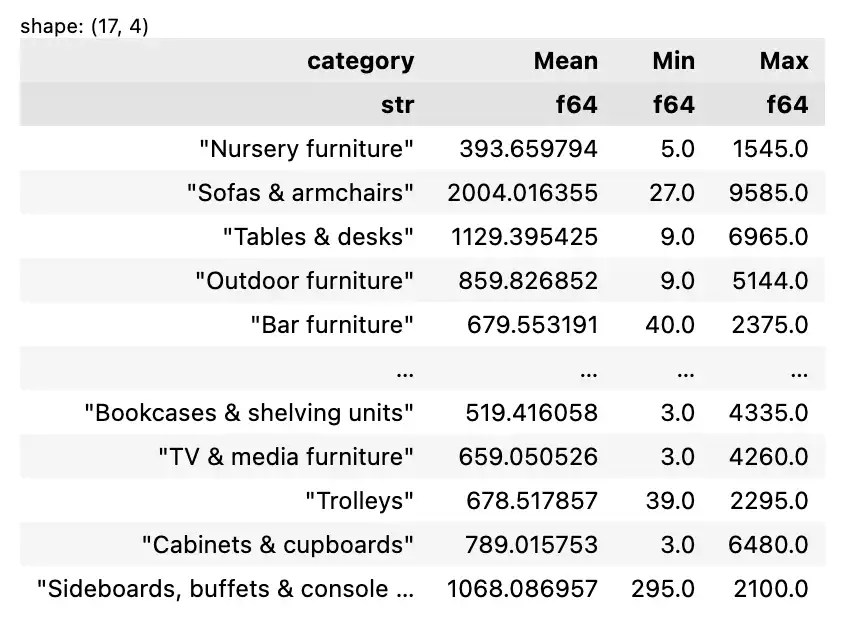Image resolution: width=846 pixels, height=640 pixels.
Task: Click the "Trolleys" category cell
Action: (x=359, y=501)
